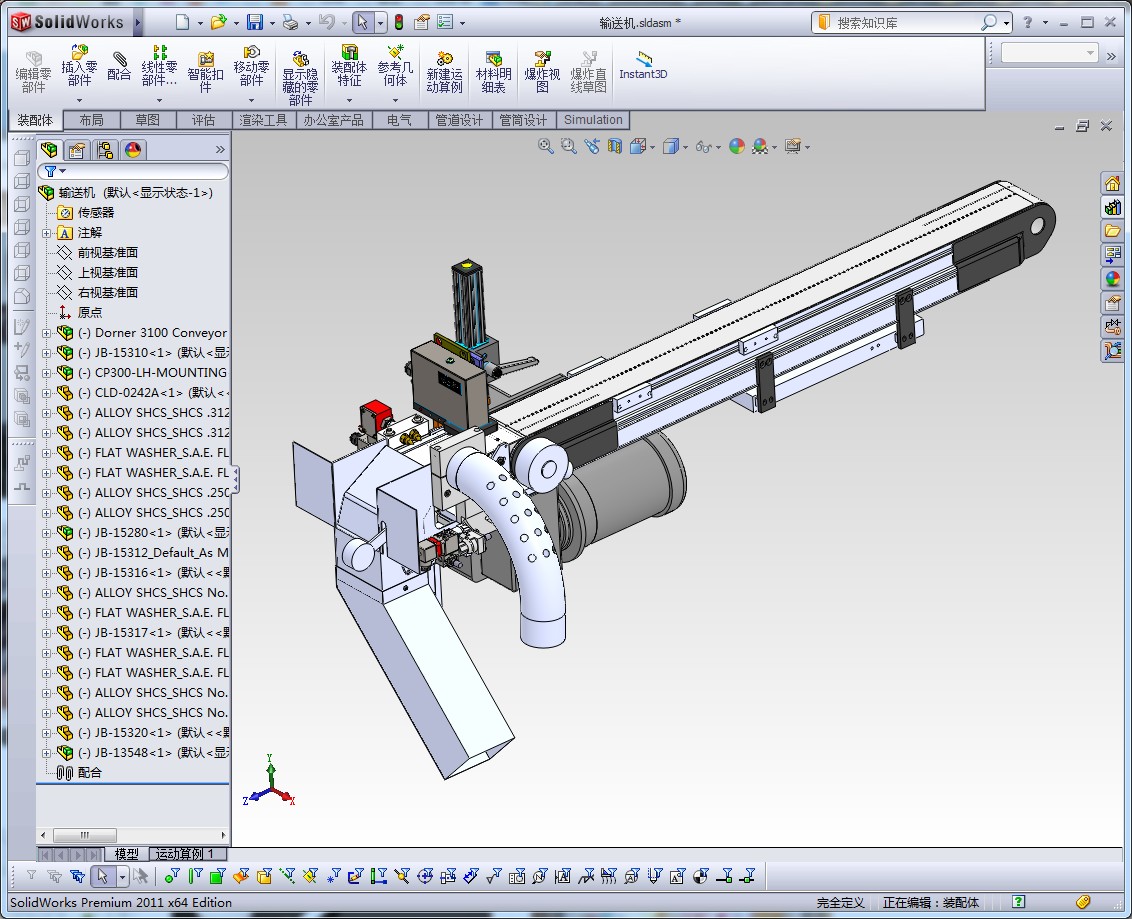The width and height of the screenshot is (1132, 919).
Task: Toggle the Filter Surface Bodies orange filter
Action: point(240,876)
